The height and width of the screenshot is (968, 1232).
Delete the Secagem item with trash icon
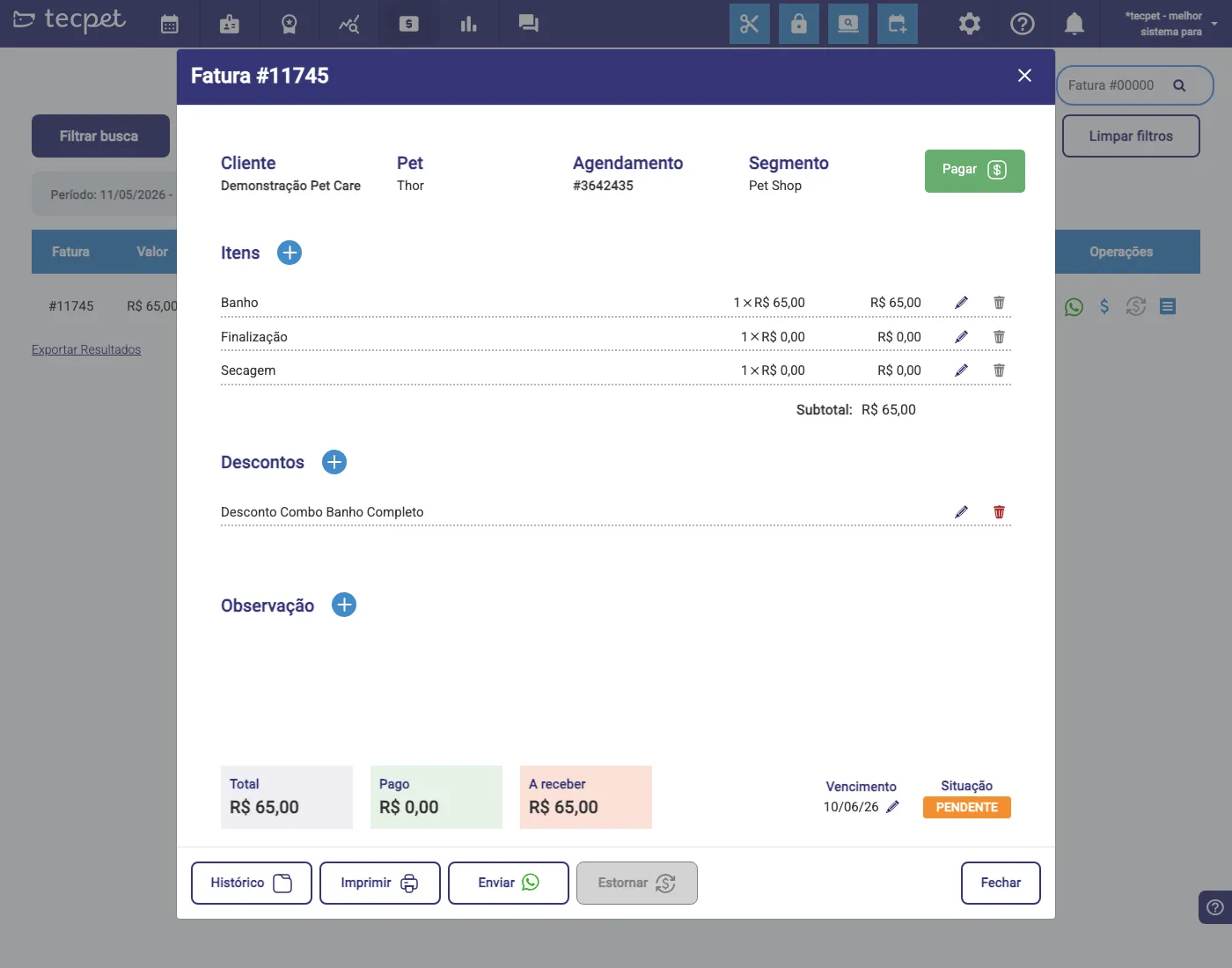coord(999,370)
